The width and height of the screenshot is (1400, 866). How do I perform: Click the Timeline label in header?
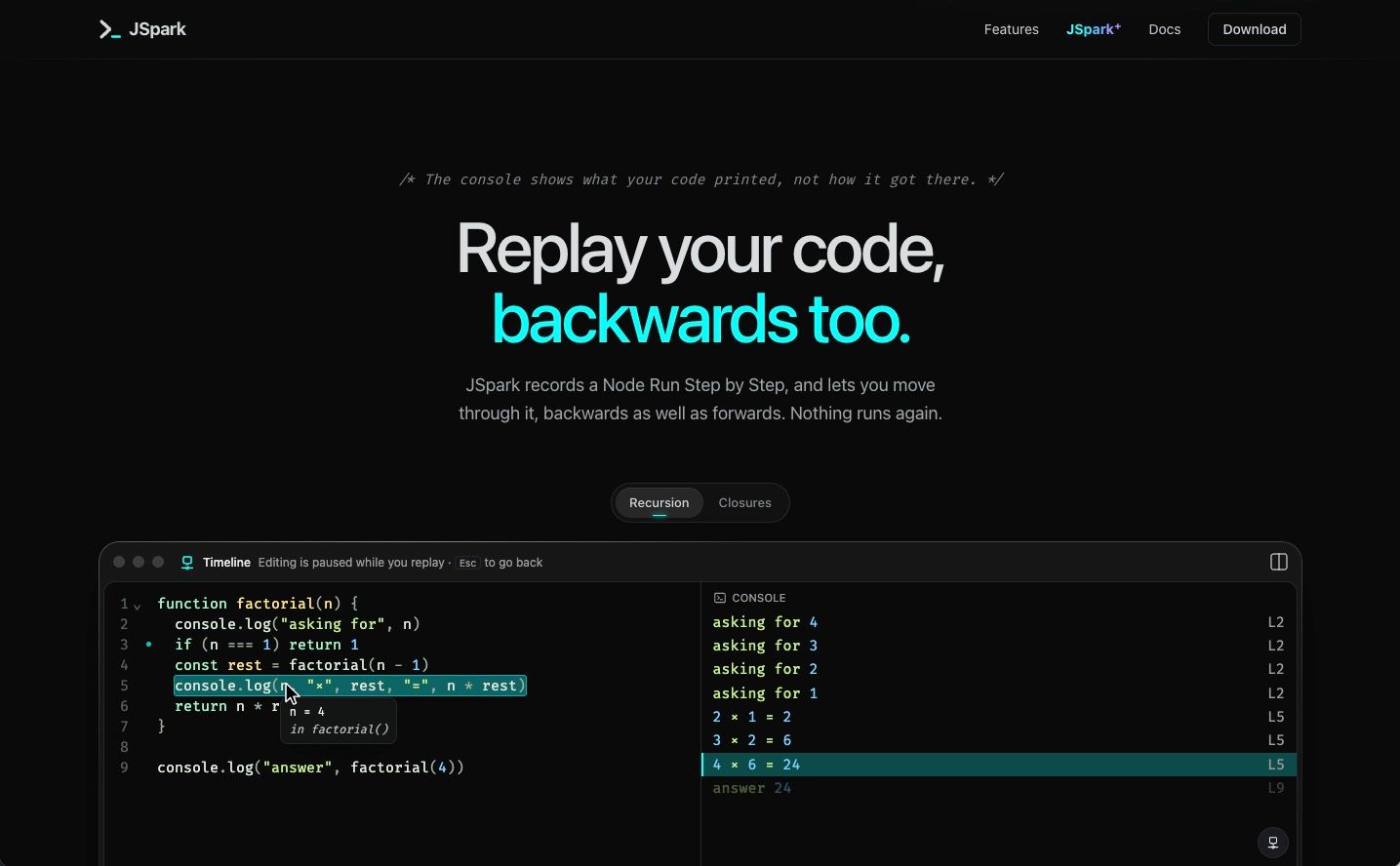coord(226,563)
